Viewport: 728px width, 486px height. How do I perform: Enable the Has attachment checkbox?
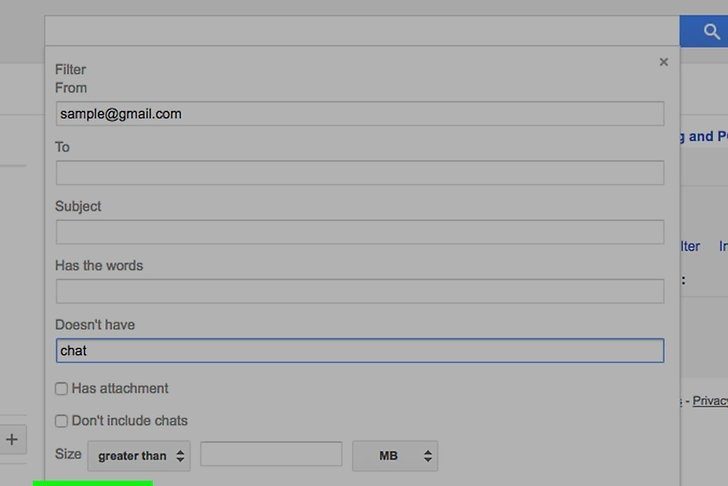[x=62, y=389]
